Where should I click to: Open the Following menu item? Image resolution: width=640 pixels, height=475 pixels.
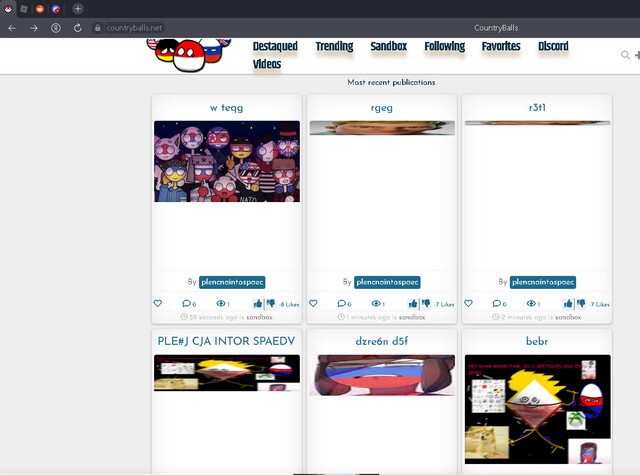coord(444,47)
